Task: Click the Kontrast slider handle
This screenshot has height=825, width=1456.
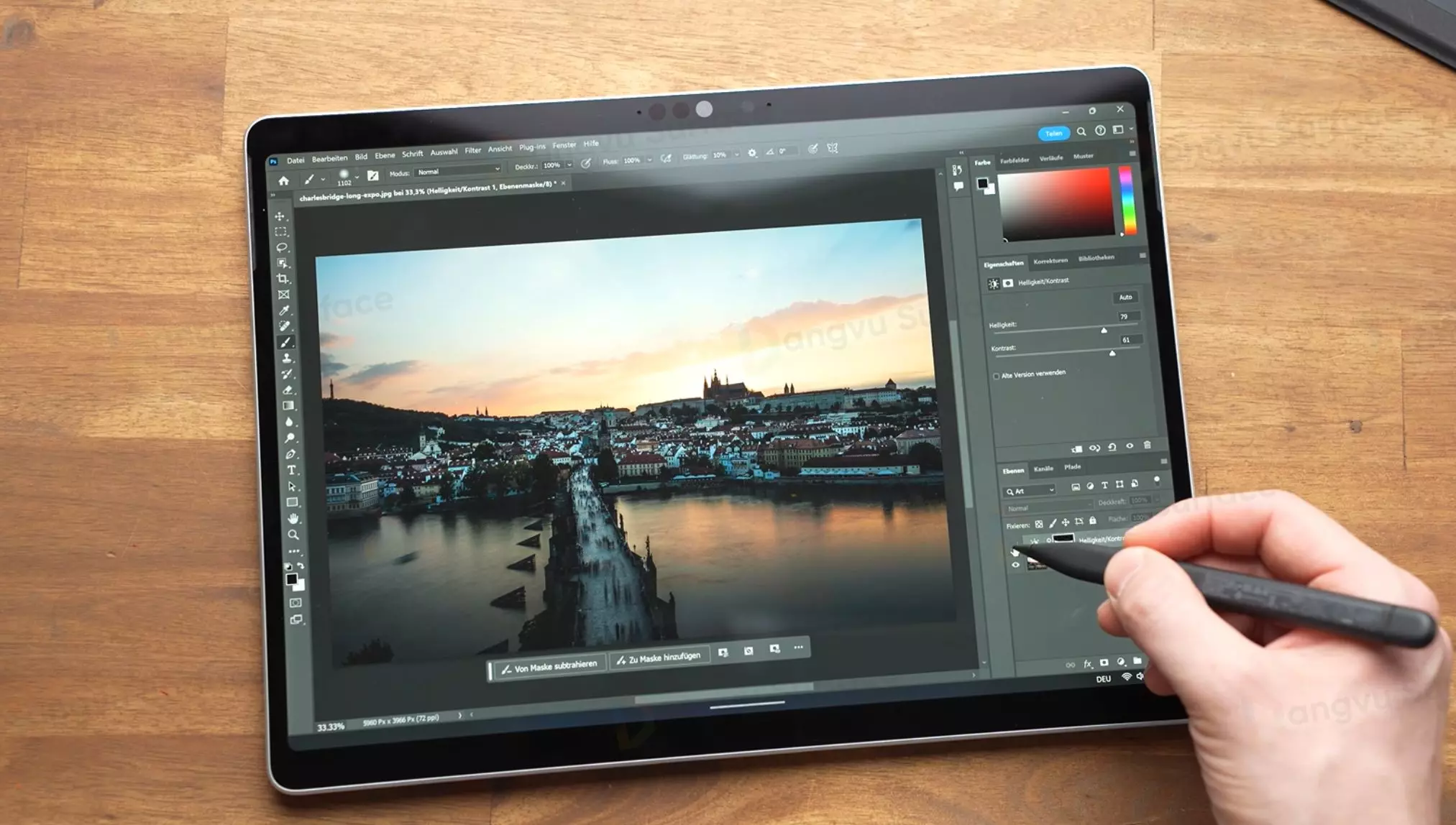Action: click(x=1112, y=353)
